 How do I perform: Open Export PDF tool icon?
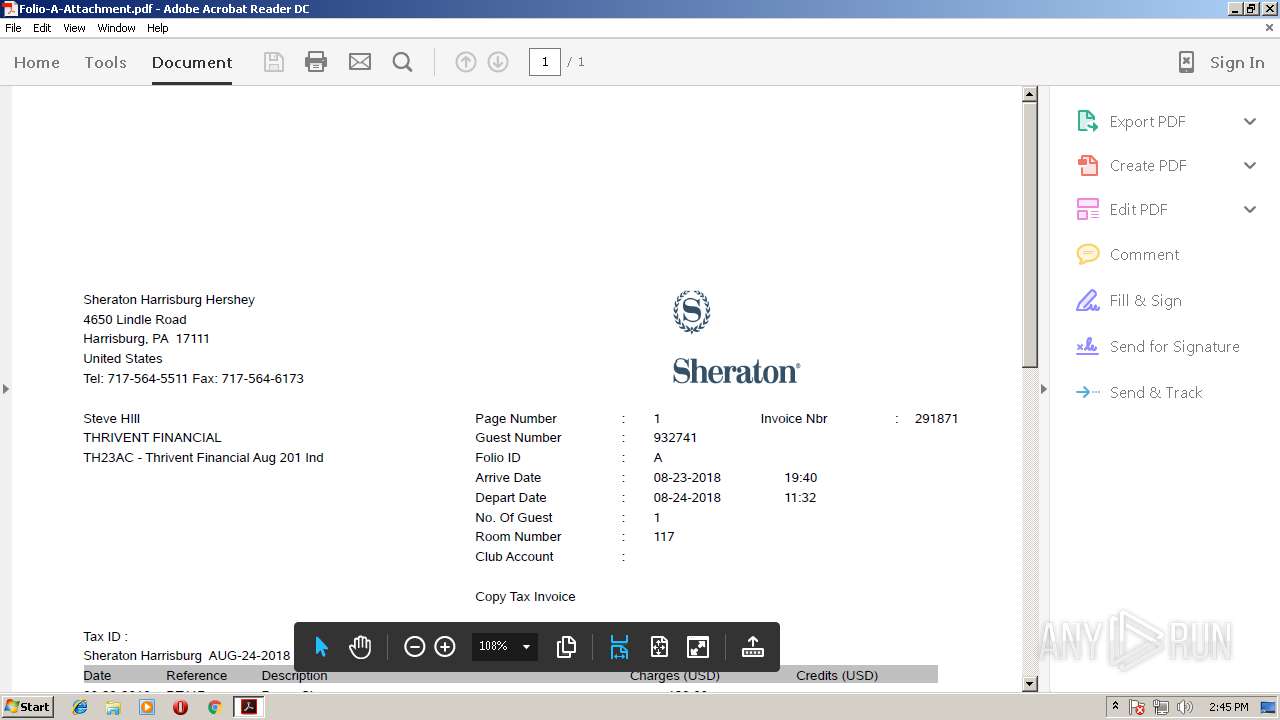[1087, 121]
